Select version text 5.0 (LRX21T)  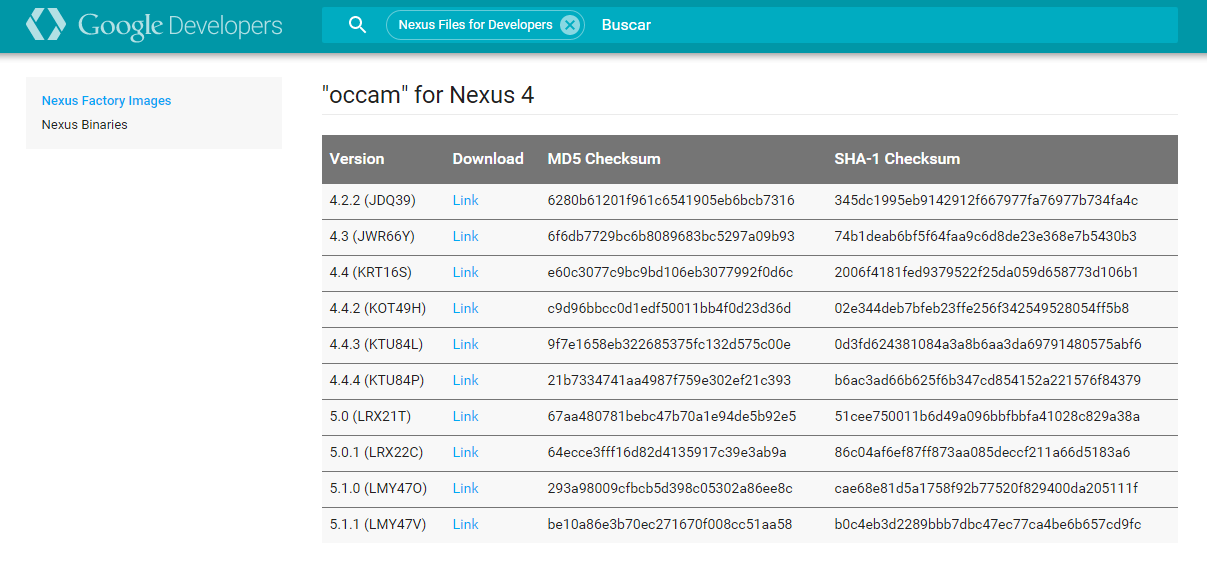coord(369,416)
